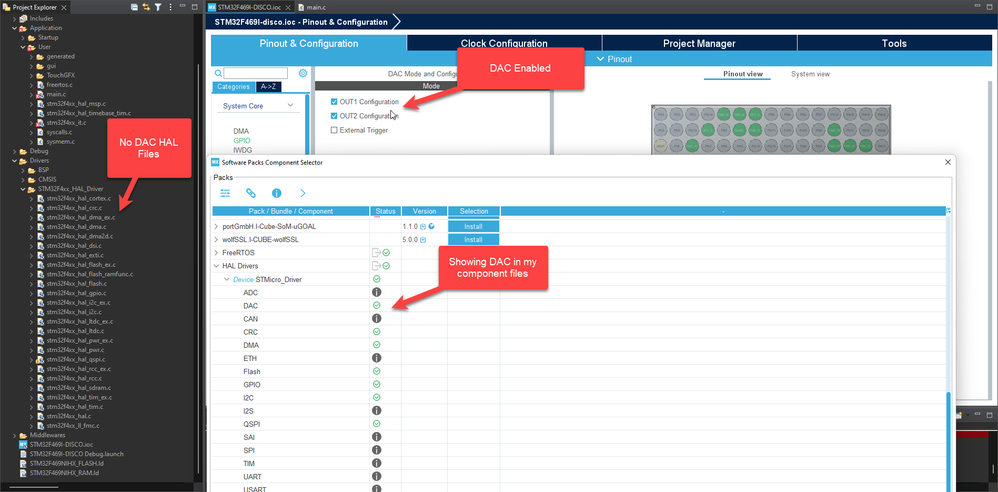Open Project Explorer view menu (three dots)

[170, 7]
